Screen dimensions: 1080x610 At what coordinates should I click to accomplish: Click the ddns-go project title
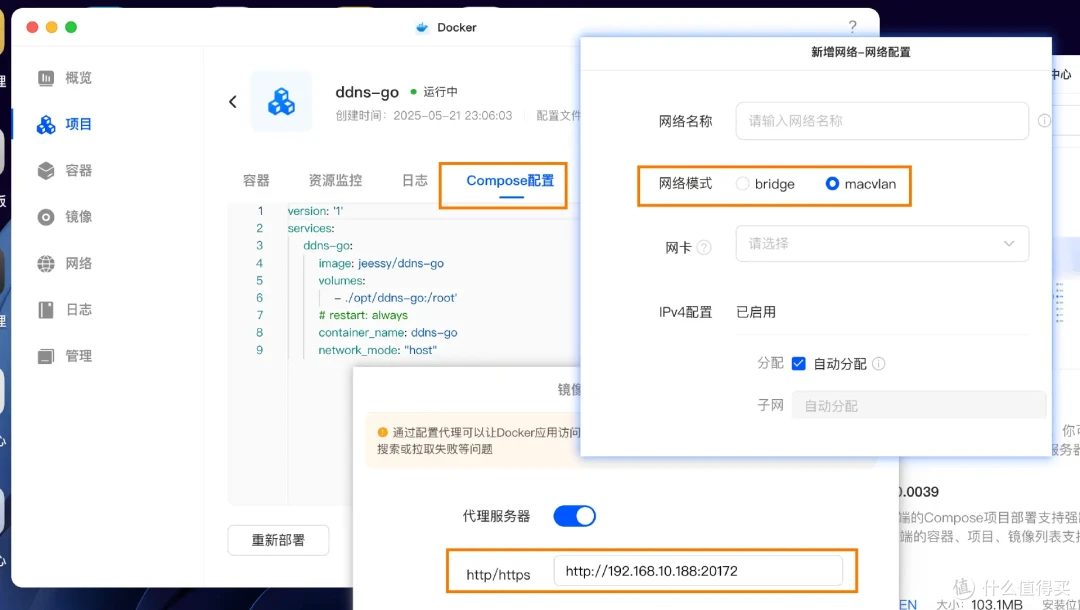367,92
